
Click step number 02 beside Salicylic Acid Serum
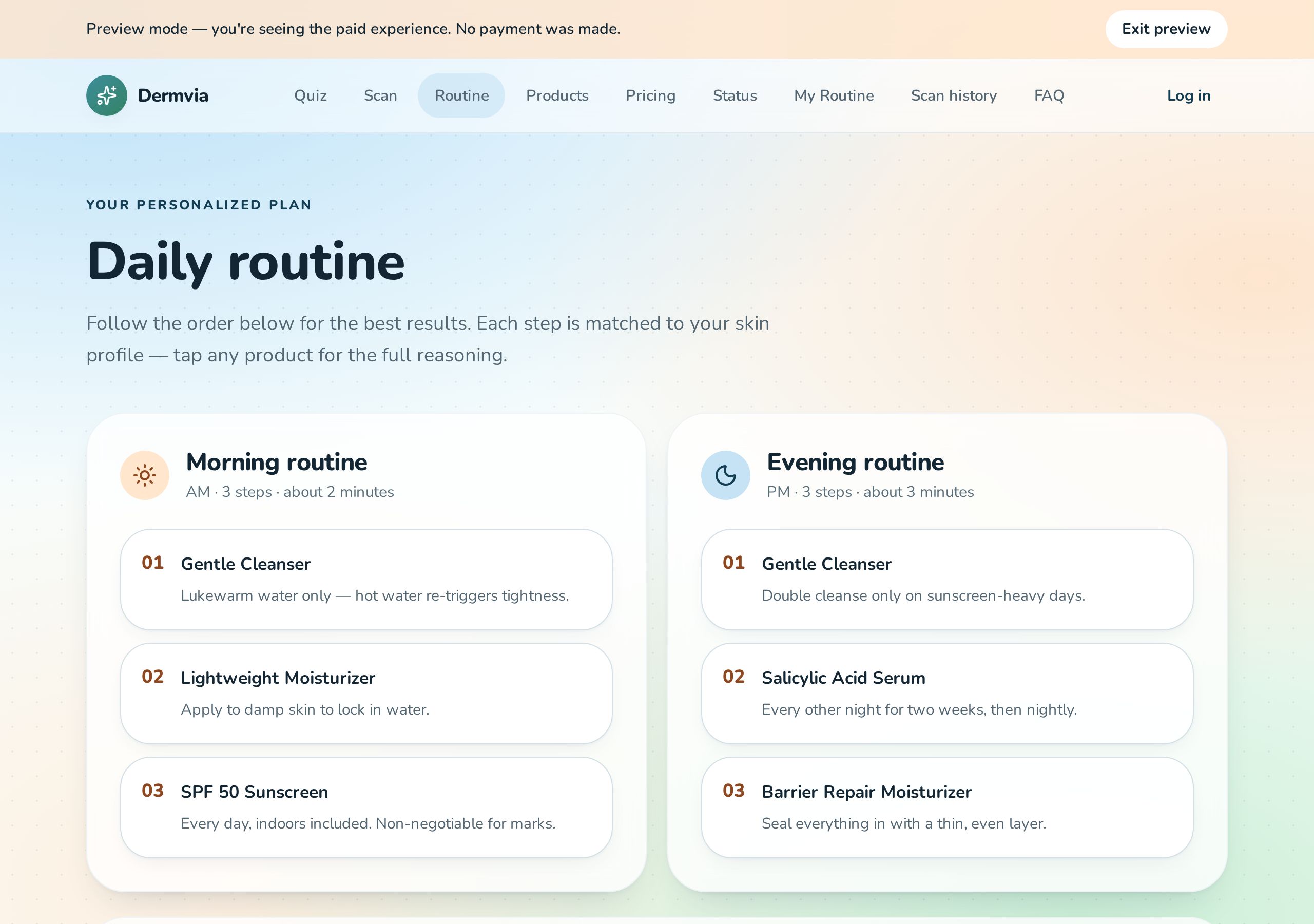pos(733,677)
